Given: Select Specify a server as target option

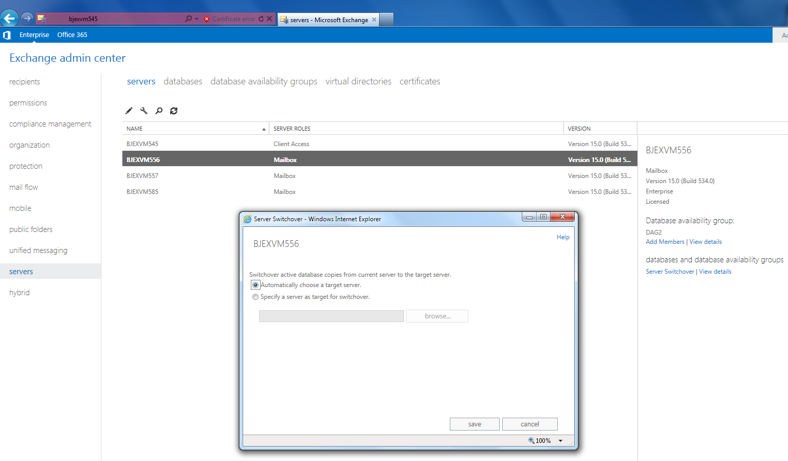Looking at the screenshot, I should point(255,297).
